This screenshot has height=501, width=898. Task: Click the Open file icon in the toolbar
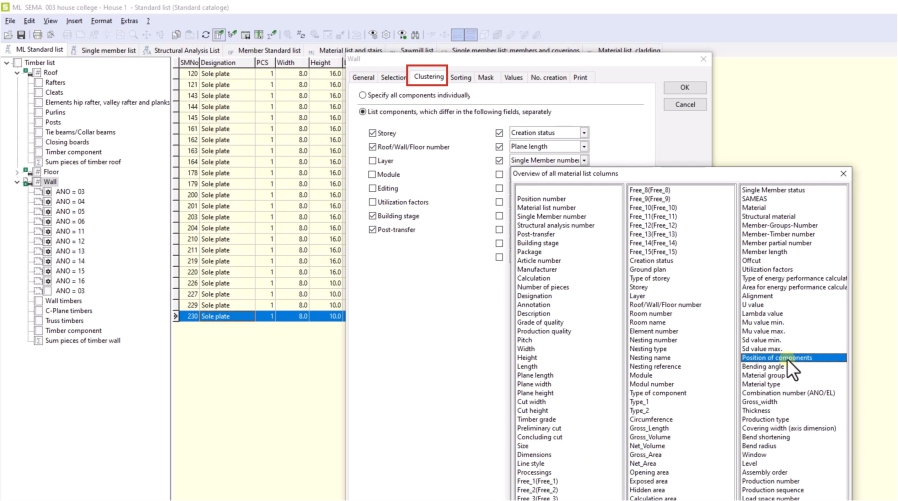pos(9,34)
